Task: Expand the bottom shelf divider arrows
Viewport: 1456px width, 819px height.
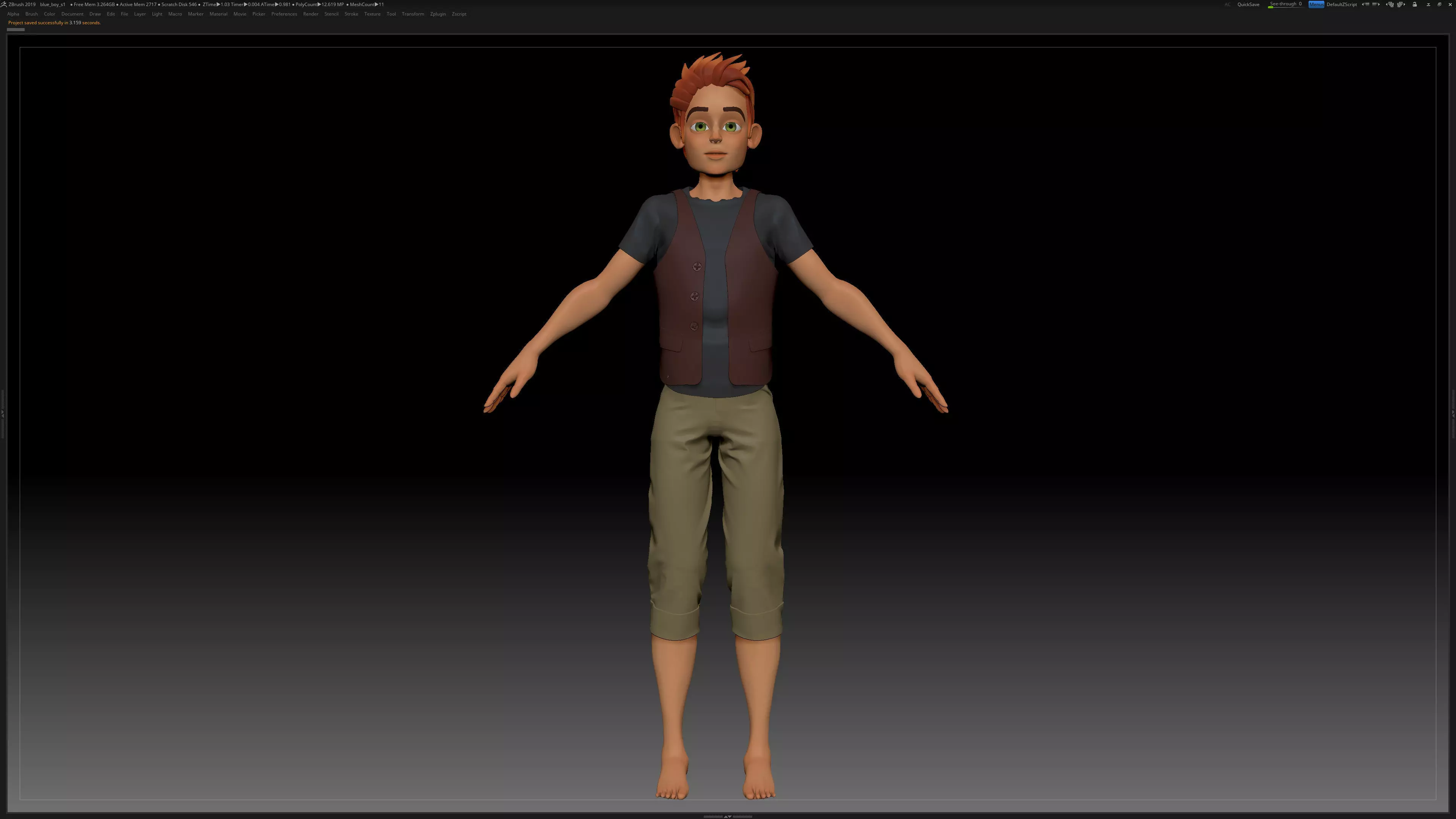Action: [x=728, y=816]
